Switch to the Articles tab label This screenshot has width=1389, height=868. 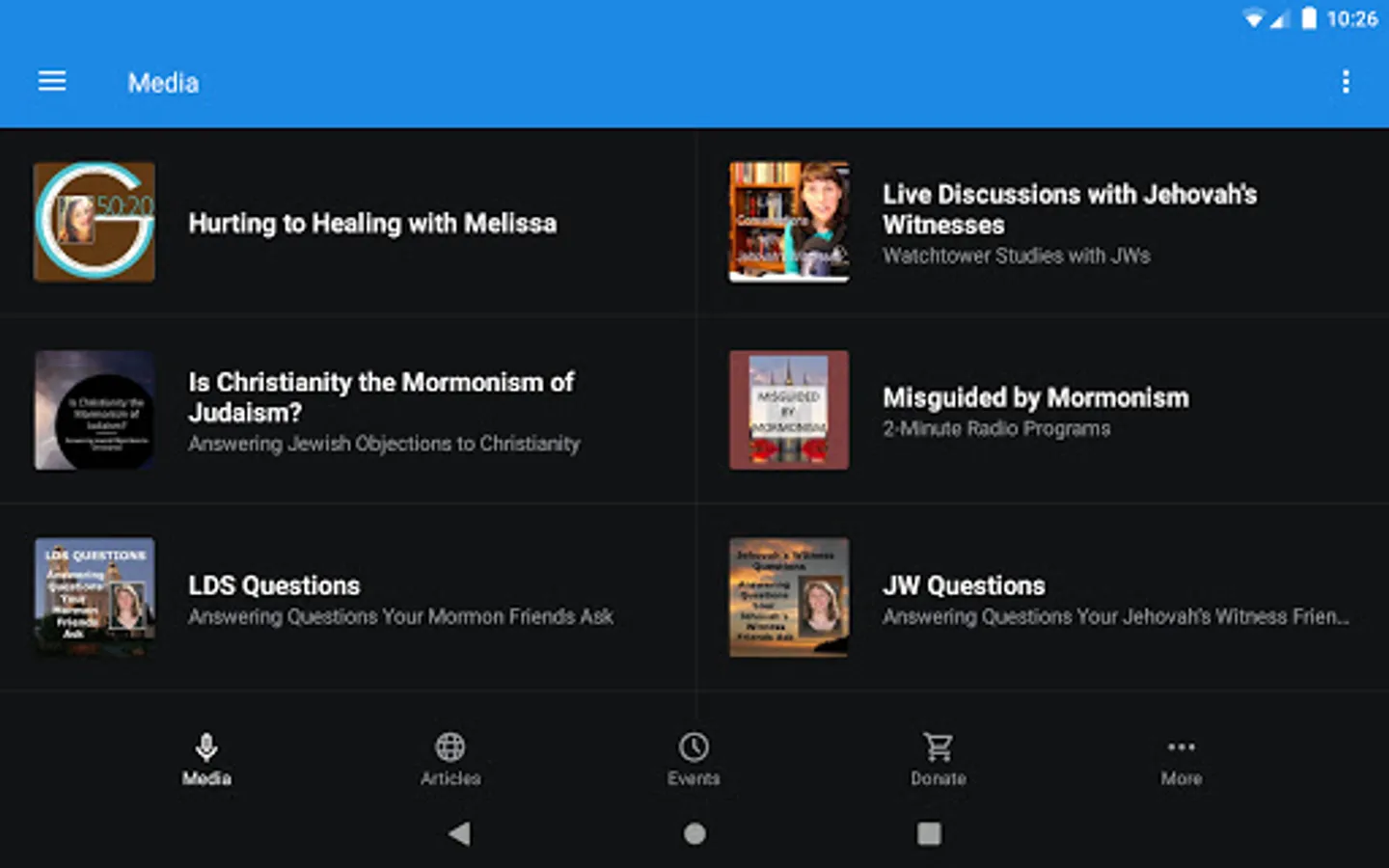point(450,778)
